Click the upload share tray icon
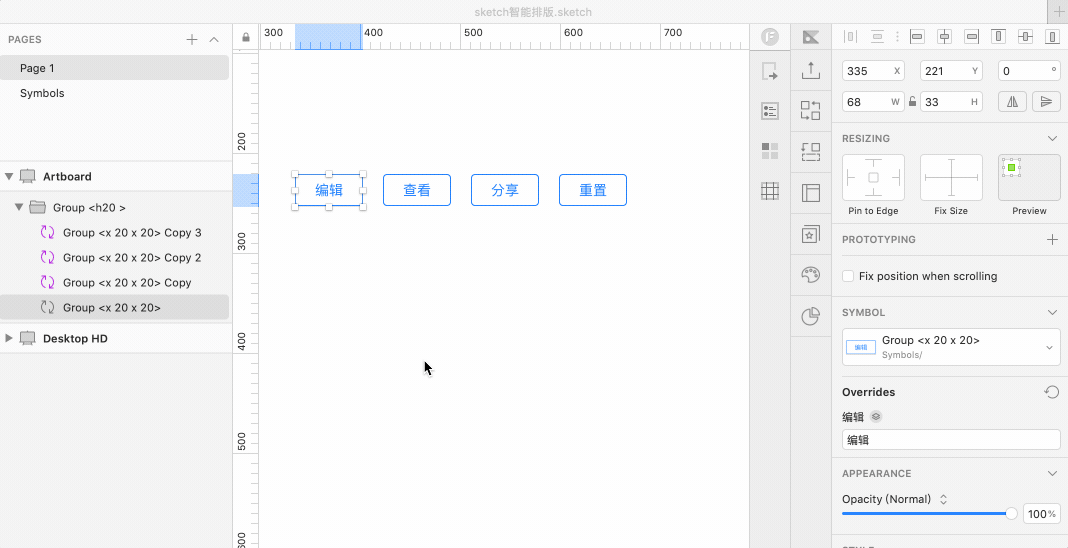The width and height of the screenshot is (1068, 548). [x=811, y=70]
